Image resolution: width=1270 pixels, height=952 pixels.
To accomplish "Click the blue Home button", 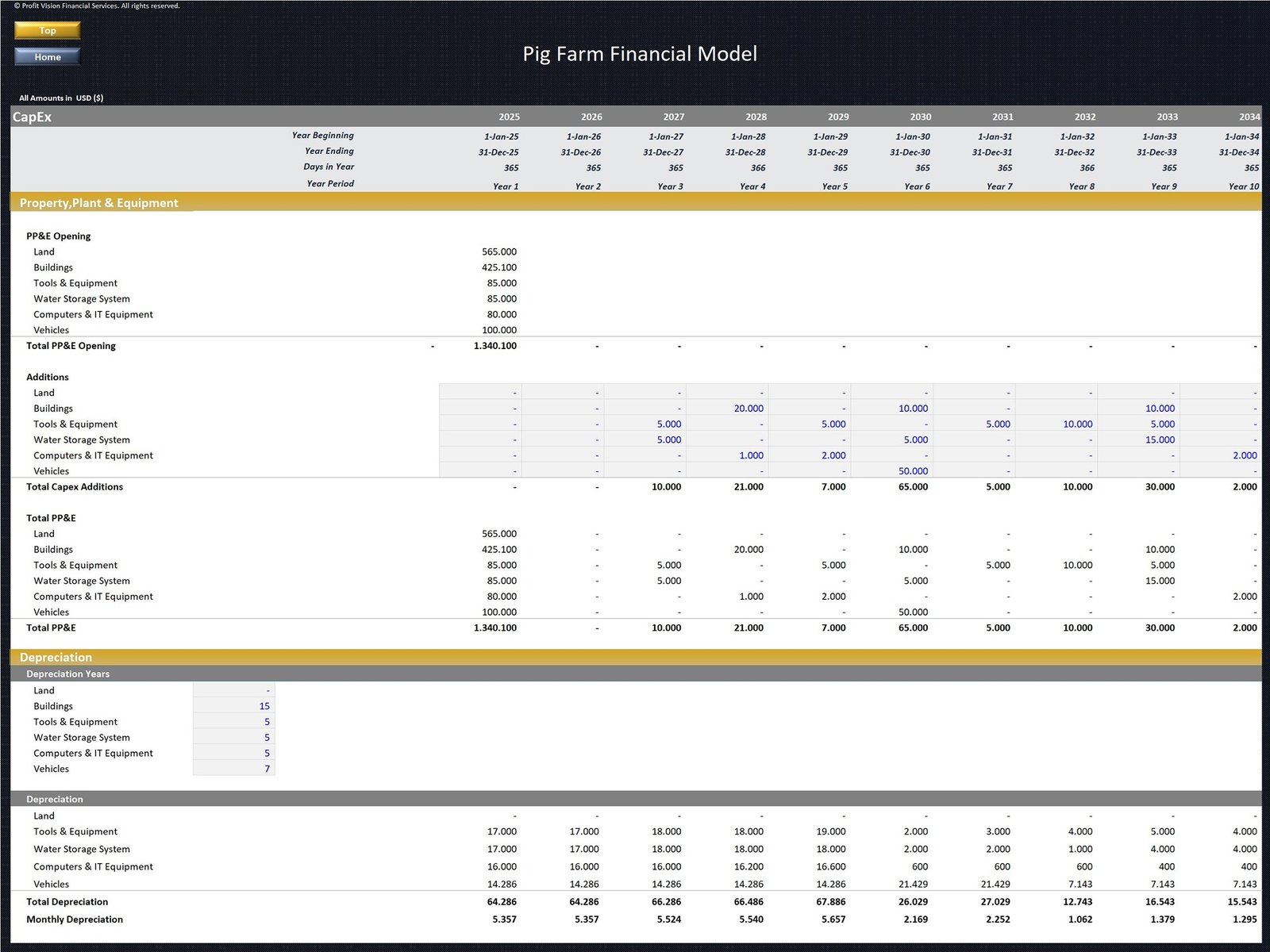I will pos(48,57).
